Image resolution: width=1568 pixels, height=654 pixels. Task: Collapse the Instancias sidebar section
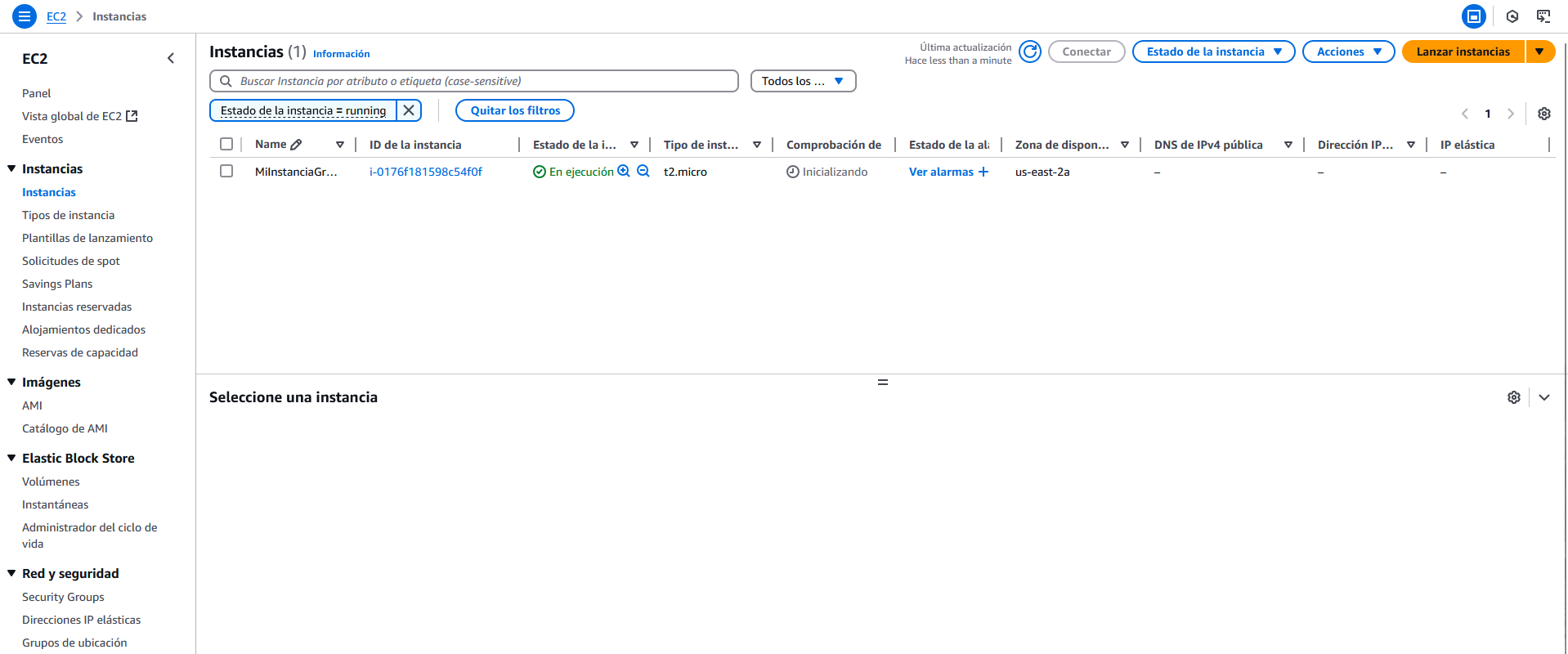click(11, 168)
